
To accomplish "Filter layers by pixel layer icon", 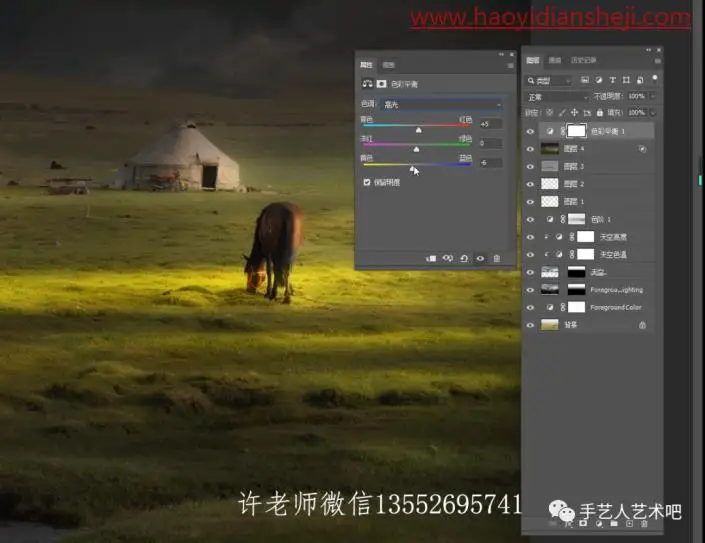I will (585, 80).
